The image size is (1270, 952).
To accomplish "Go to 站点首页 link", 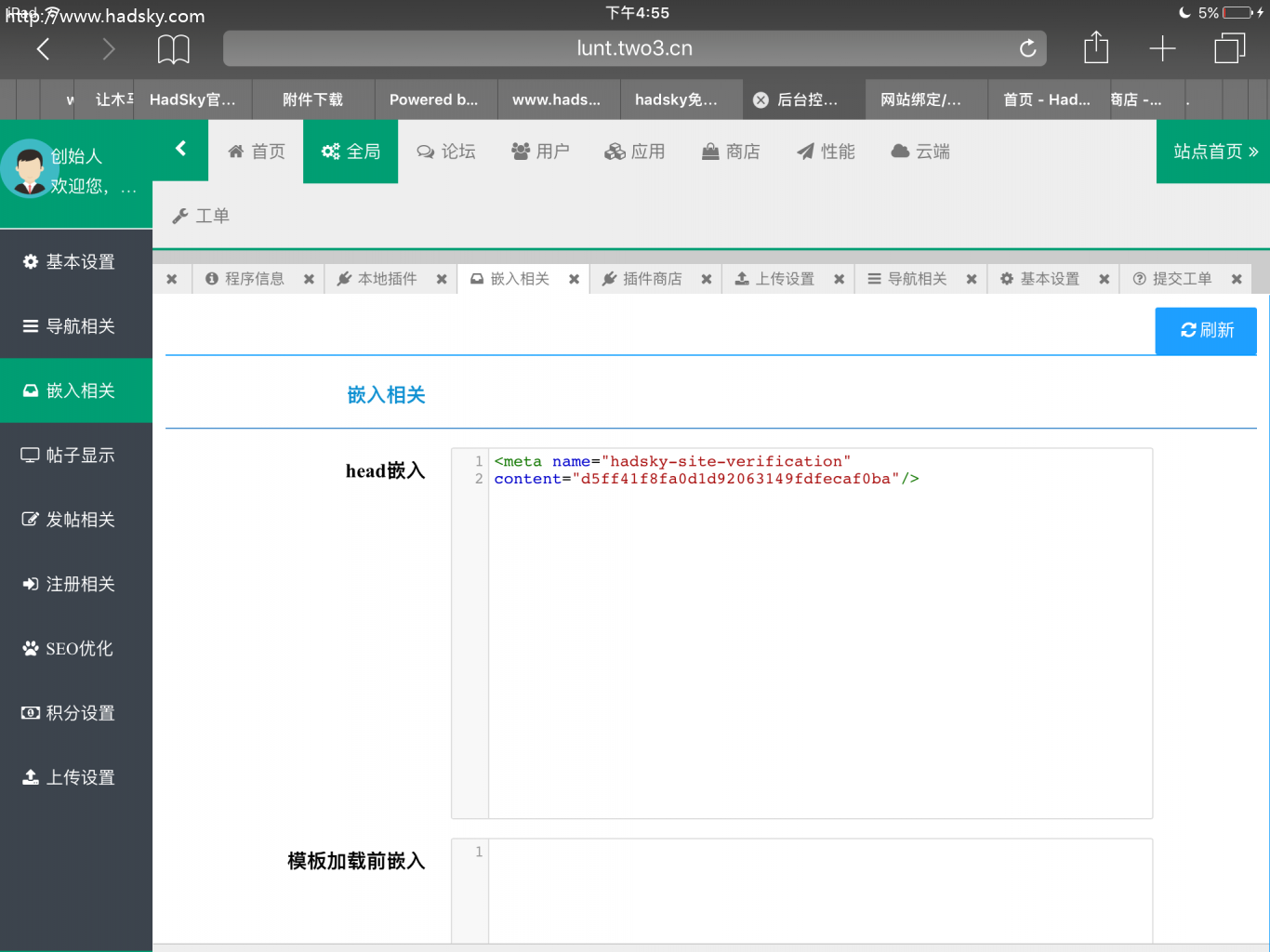I will 1214,152.
